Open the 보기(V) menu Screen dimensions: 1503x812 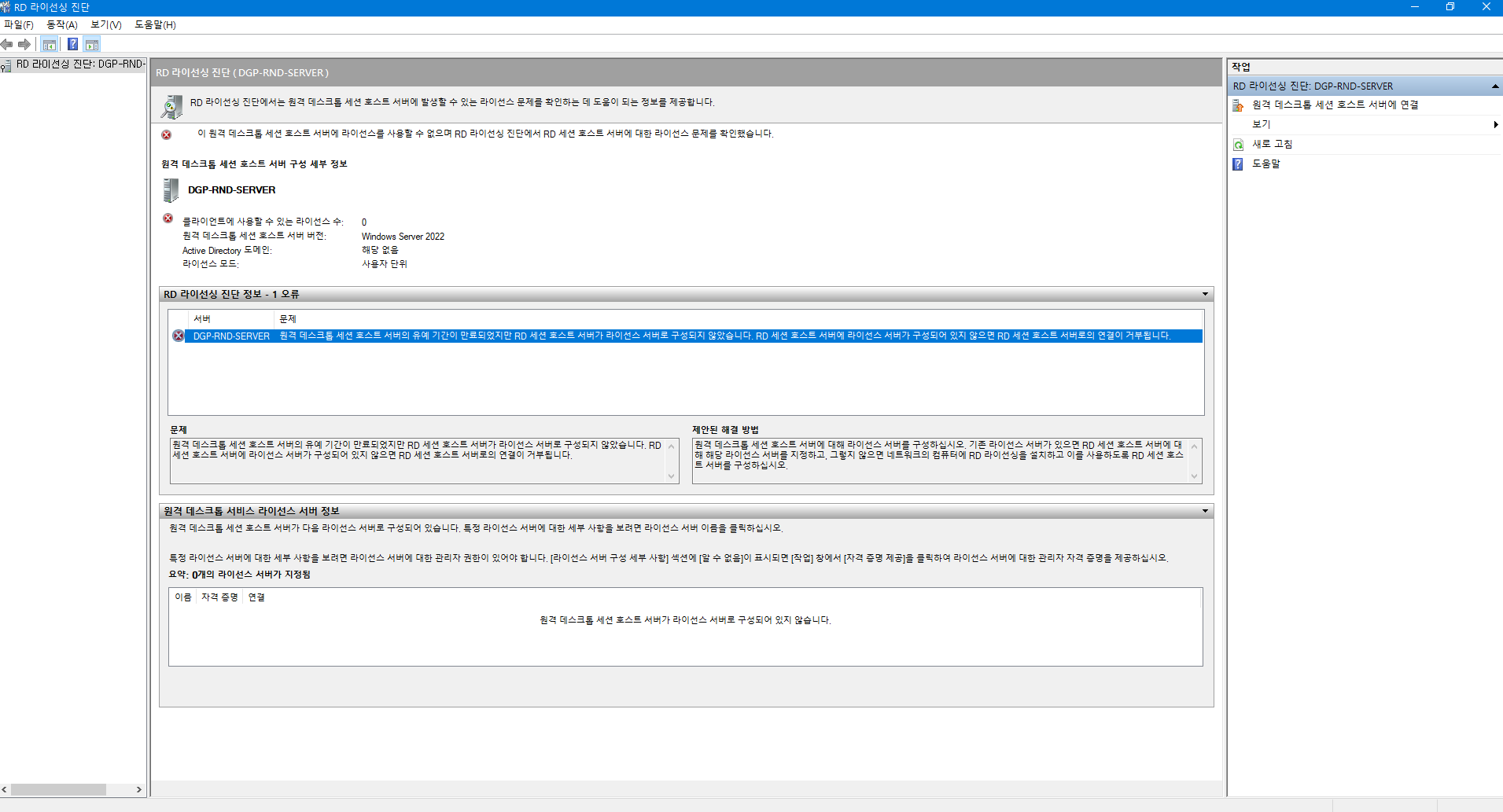point(106,25)
